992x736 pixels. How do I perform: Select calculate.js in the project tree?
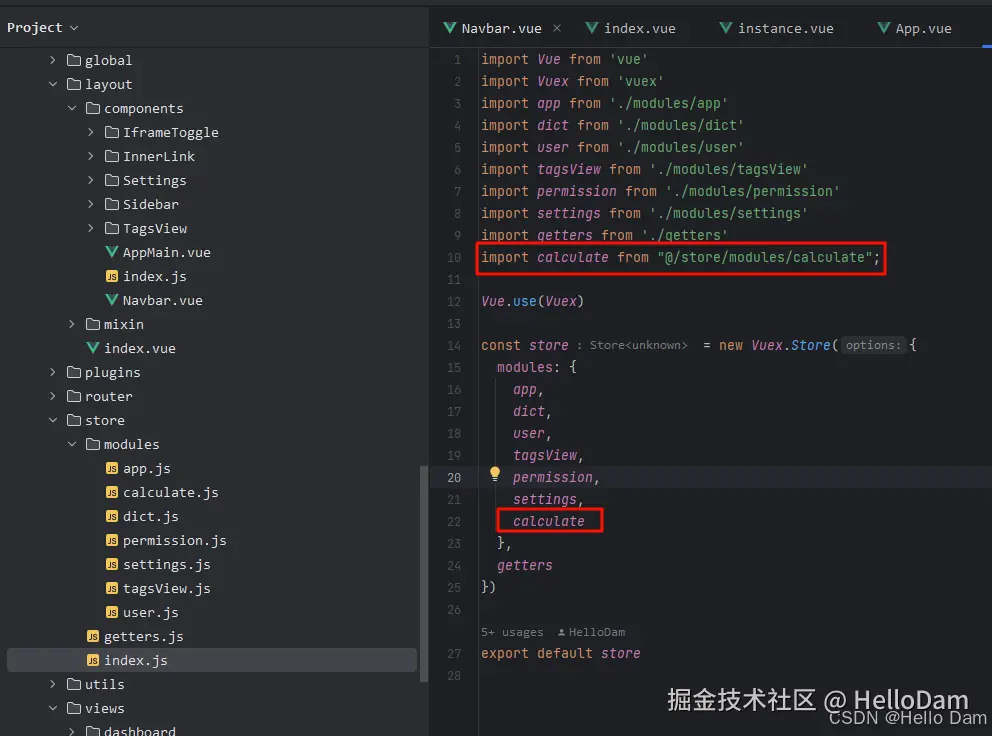[170, 492]
